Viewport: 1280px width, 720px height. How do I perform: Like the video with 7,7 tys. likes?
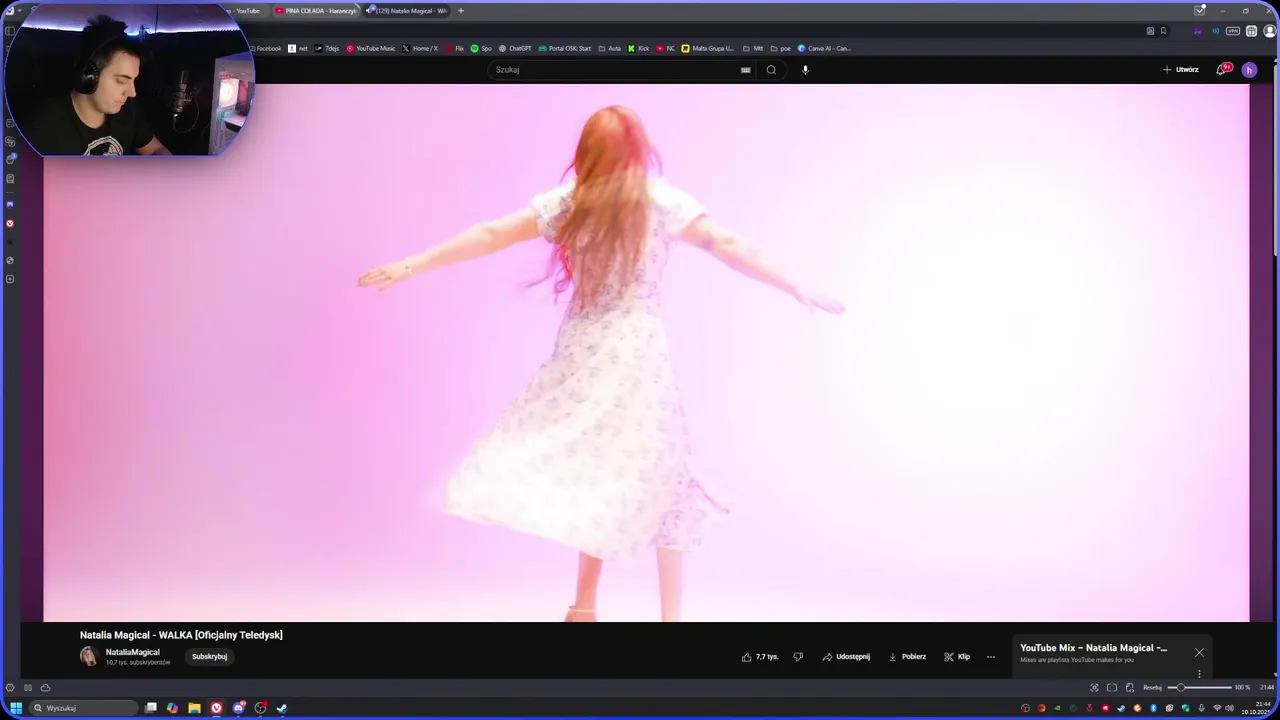pyautogui.click(x=760, y=657)
